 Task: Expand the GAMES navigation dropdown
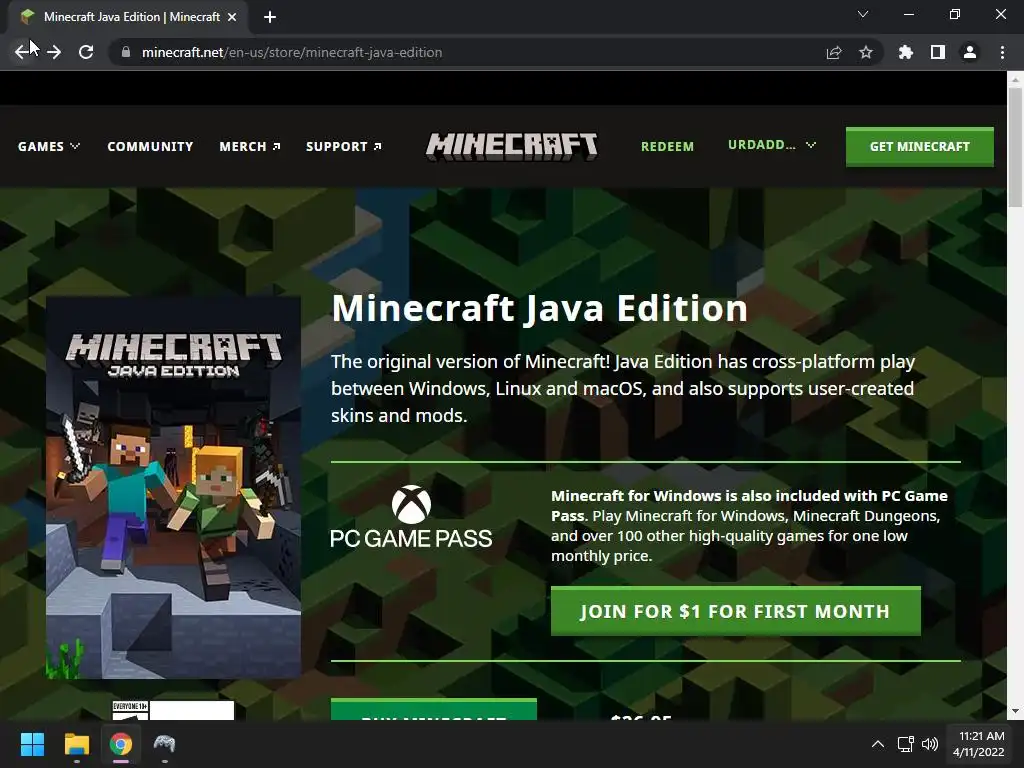pos(49,146)
